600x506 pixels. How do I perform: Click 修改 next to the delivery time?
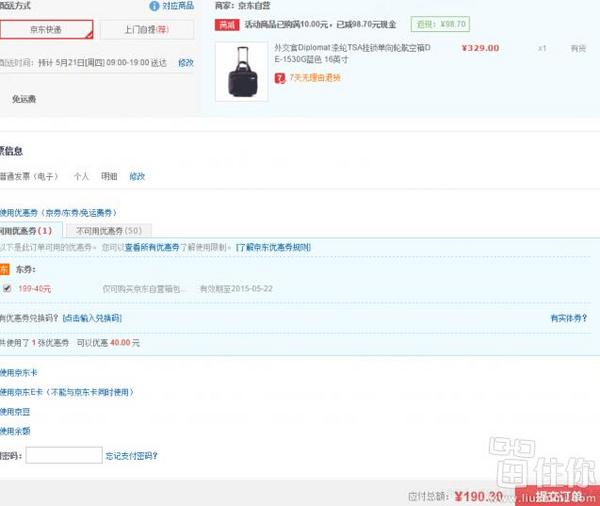[x=185, y=62]
